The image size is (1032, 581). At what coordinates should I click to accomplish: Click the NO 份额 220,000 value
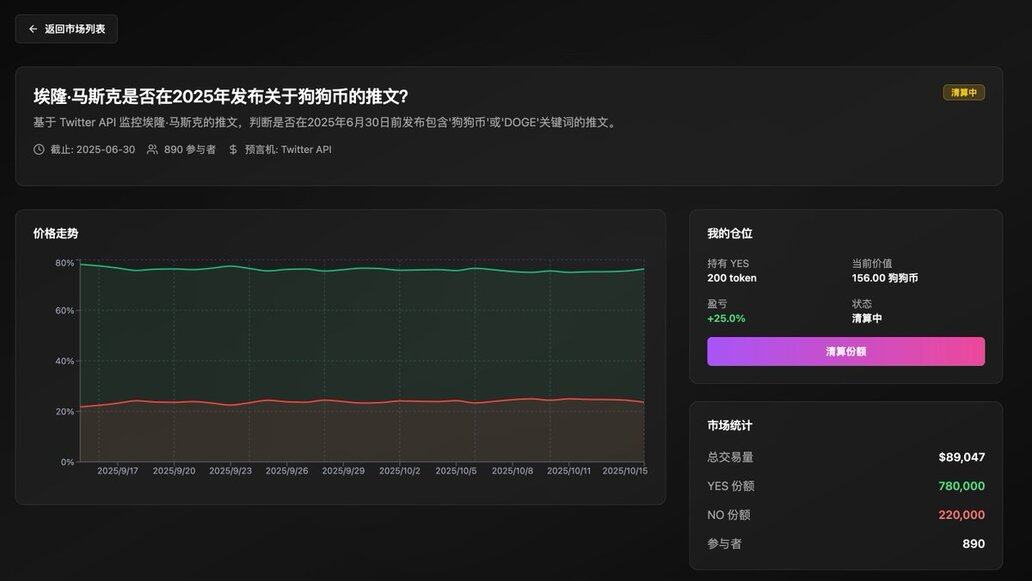961,516
